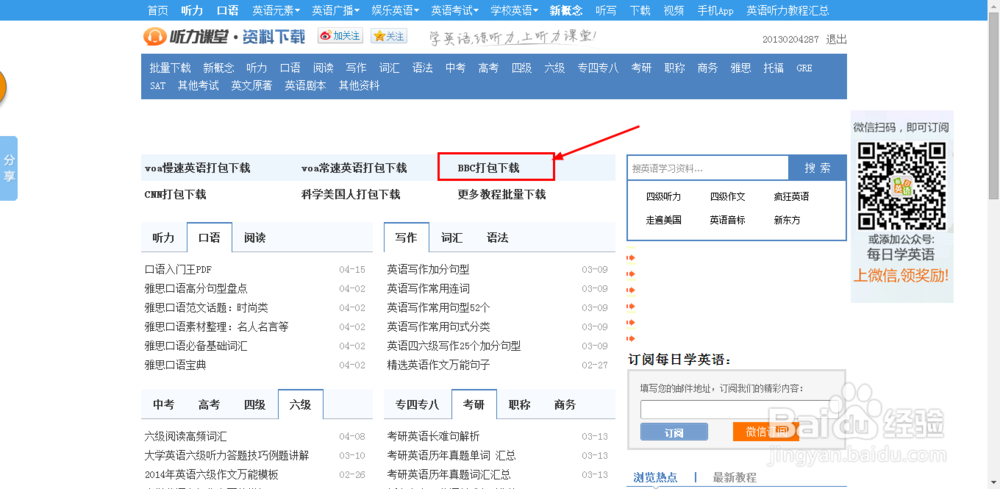Click 退出 to log out
The height and width of the screenshot is (489, 1000).
pos(837,39)
